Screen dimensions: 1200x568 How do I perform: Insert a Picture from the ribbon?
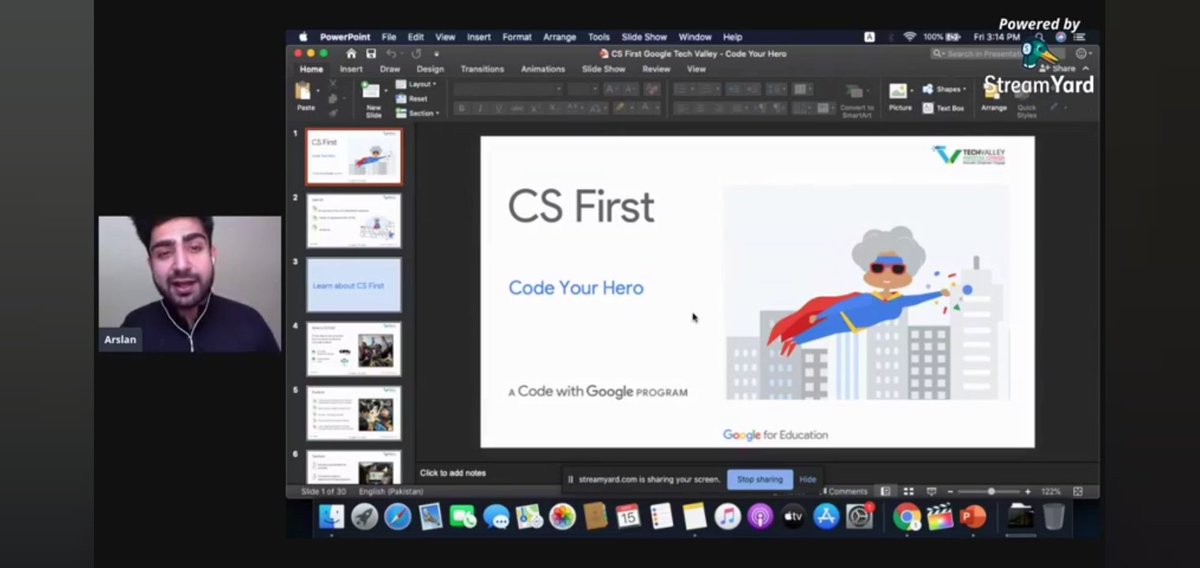tap(900, 96)
